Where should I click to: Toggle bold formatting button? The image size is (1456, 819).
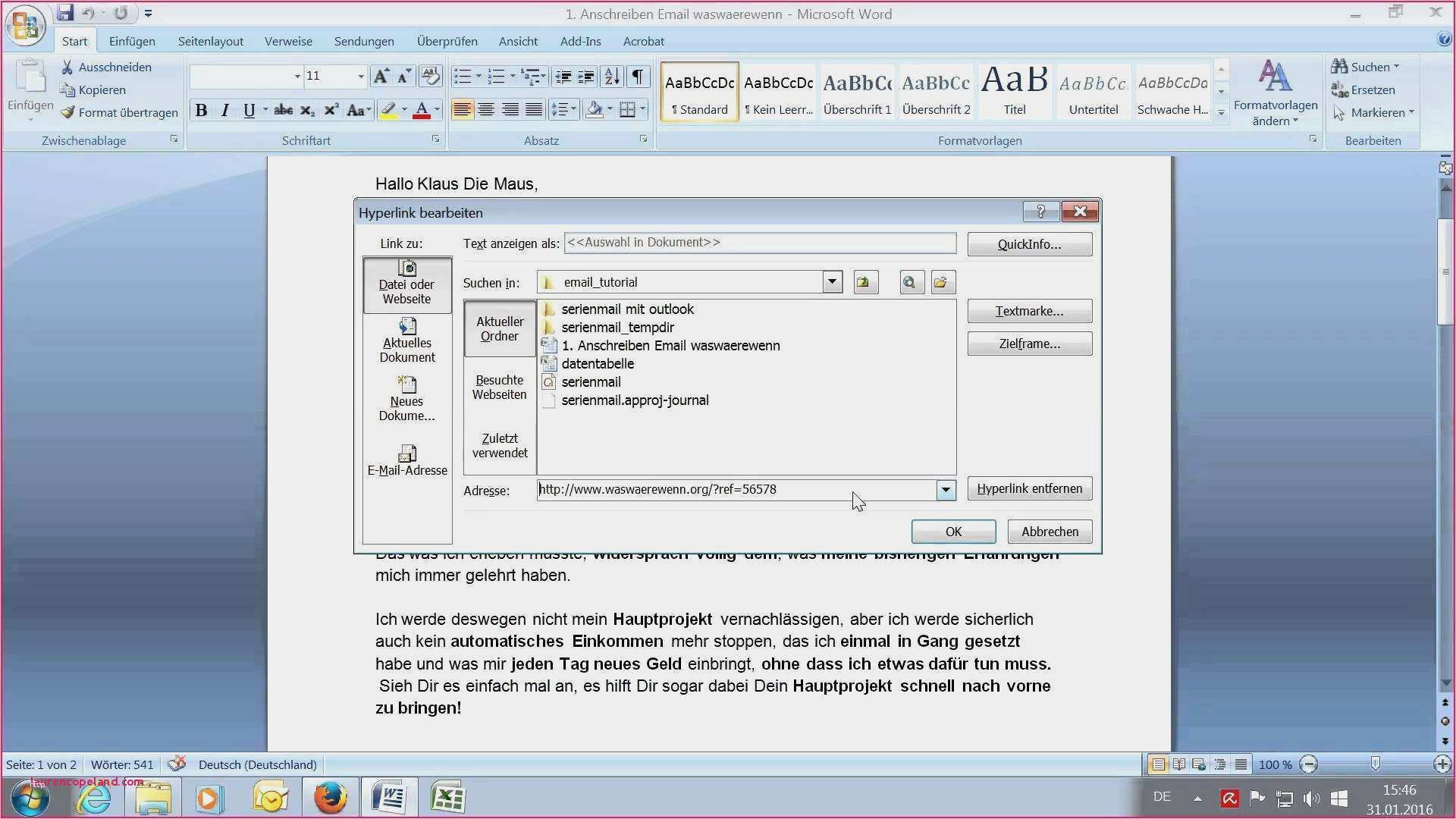tap(201, 111)
